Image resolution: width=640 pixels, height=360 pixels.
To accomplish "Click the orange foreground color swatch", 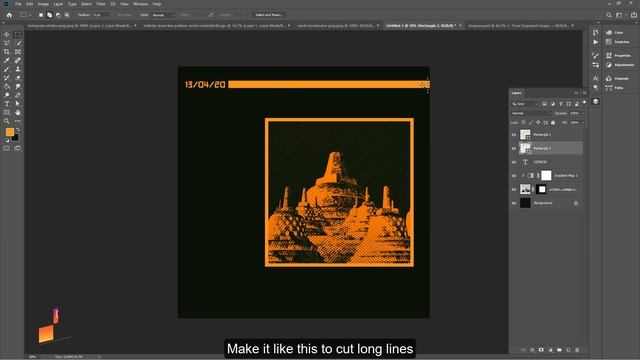I will pos(9,132).
